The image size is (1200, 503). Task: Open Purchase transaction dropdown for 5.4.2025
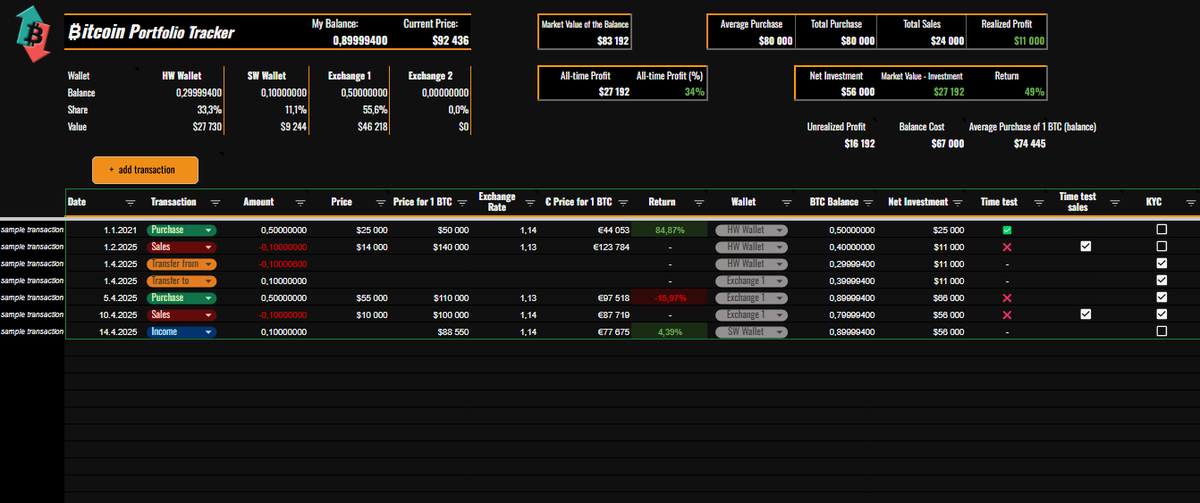click(181, 298)
